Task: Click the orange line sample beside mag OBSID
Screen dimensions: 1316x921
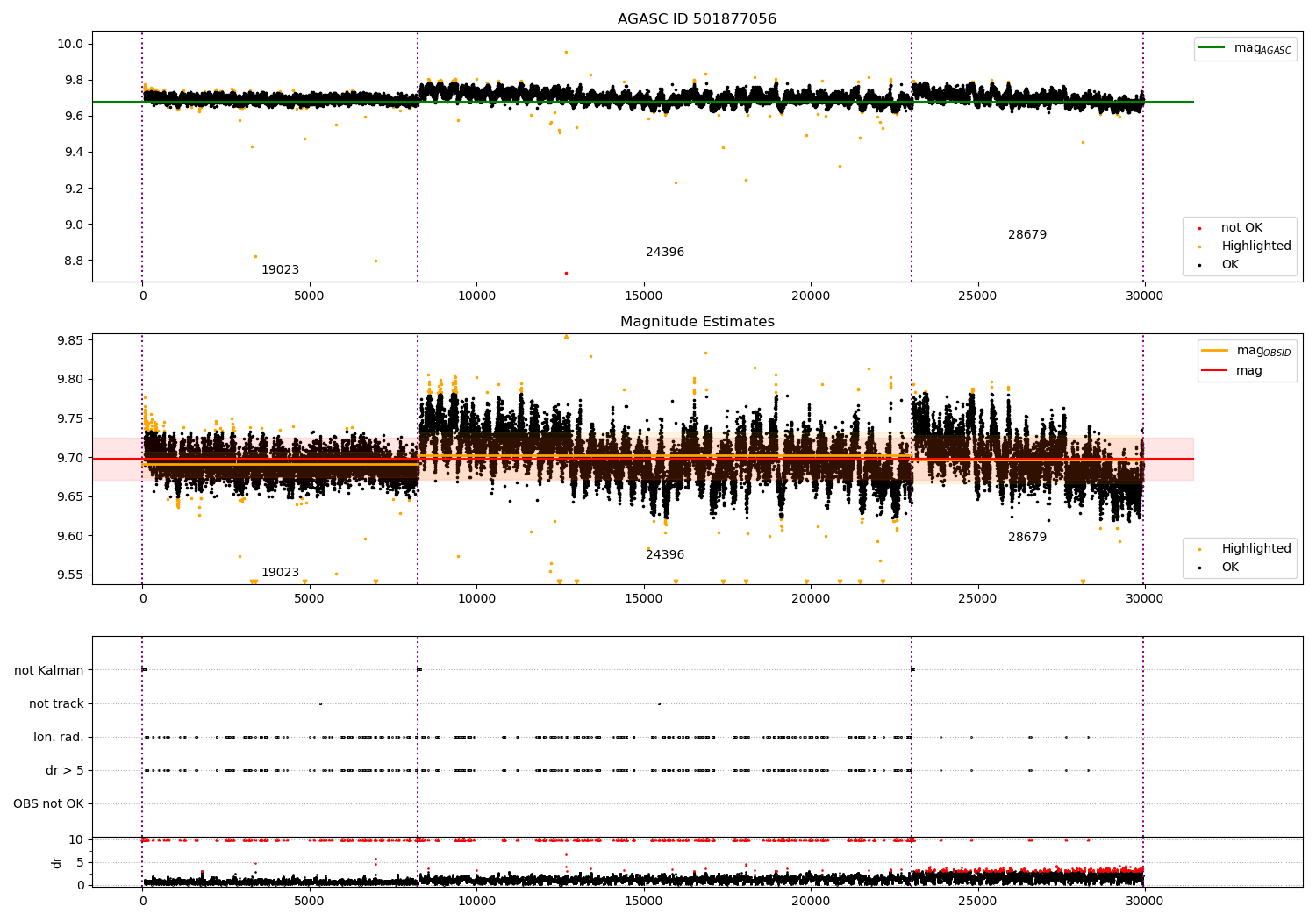Action: [1215, 351]
